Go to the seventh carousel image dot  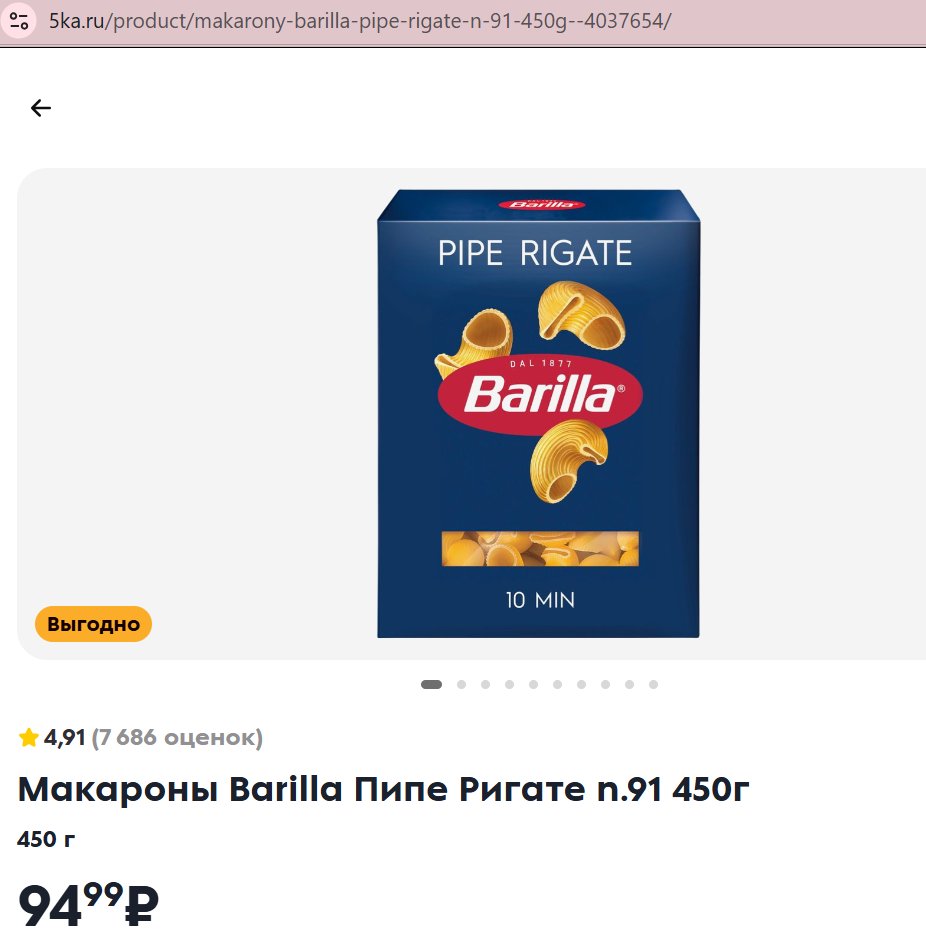point(581,685)
